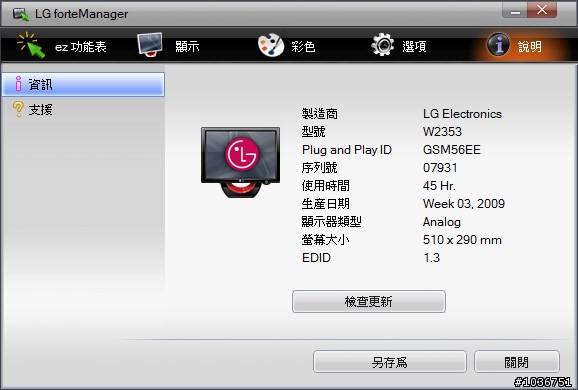Switch to the 顯示 tab
The width and height of the screenshot is (578, 390).
pyautogui.click(x=168, y=46)
